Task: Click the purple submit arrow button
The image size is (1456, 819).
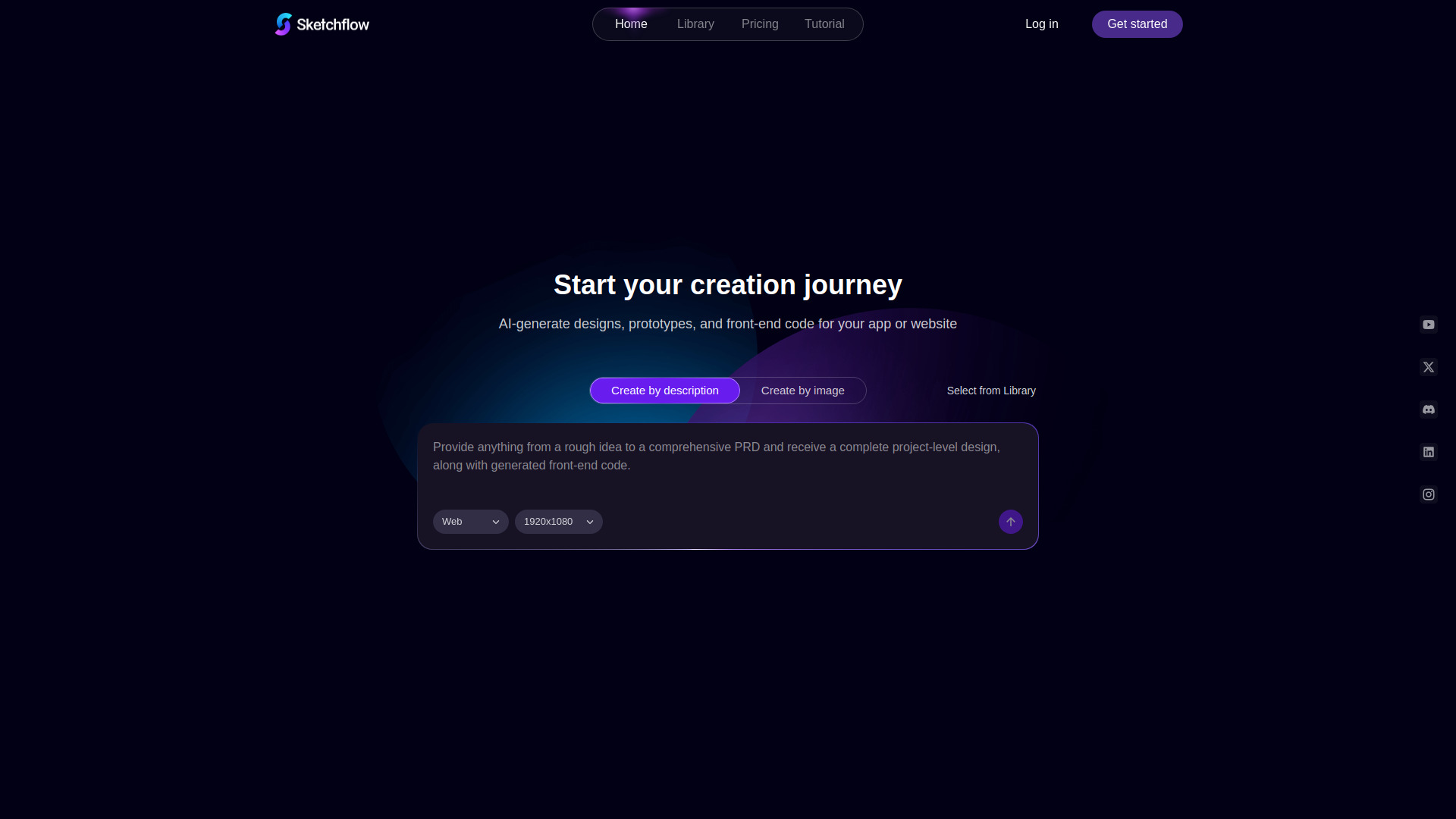Action: (x=1010, y=522)
